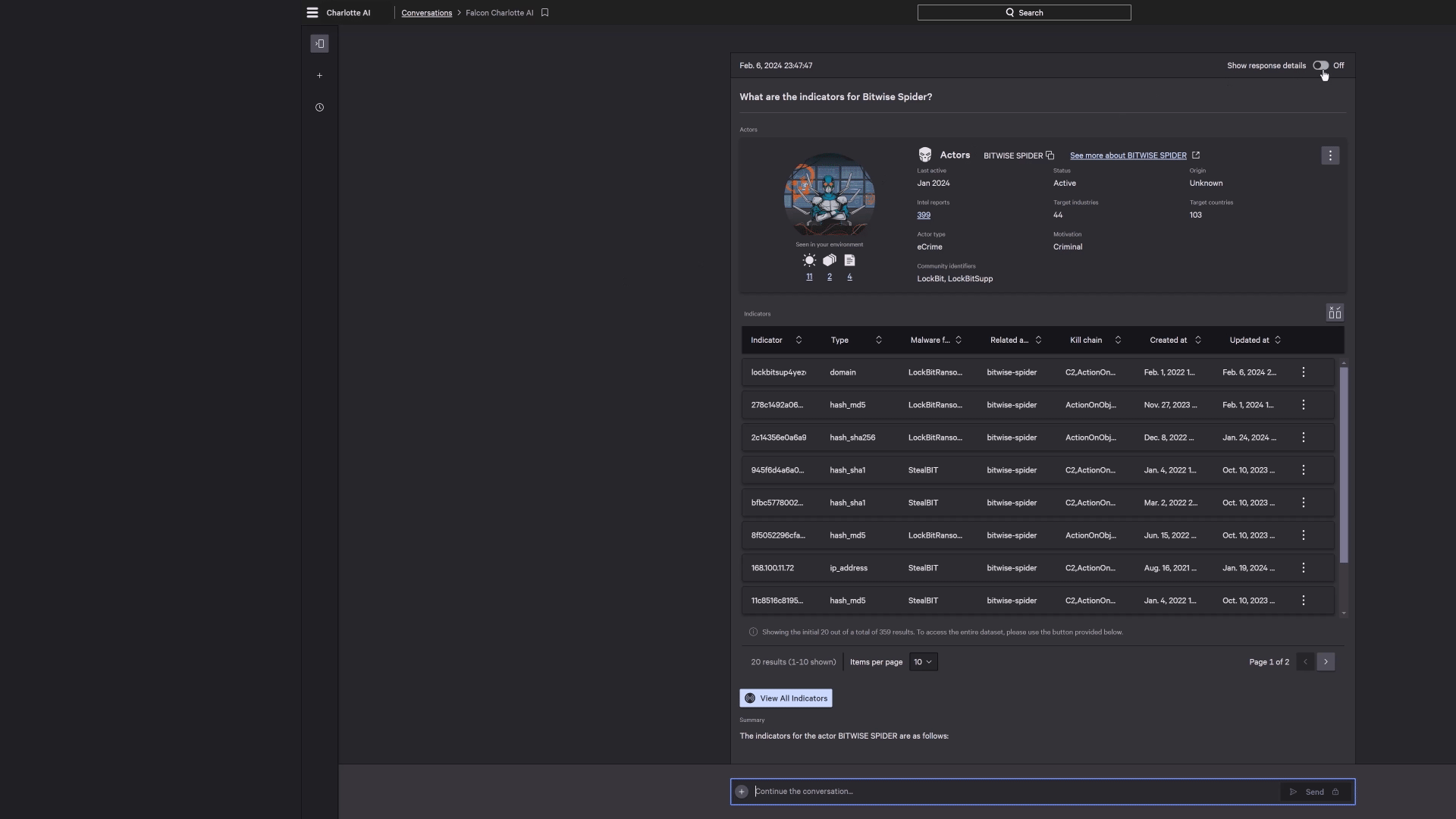
Task: Open the 4 count link under document icon
Action: click(x=849, y=277)
